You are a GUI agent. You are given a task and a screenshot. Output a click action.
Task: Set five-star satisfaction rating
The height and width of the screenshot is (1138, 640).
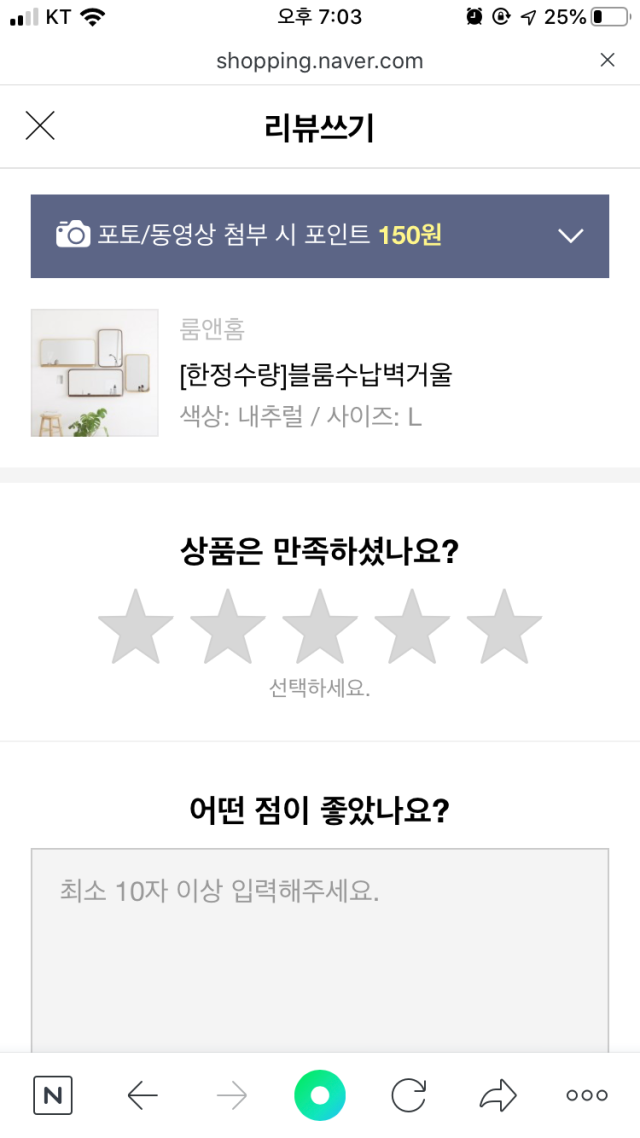click(504, 627)
